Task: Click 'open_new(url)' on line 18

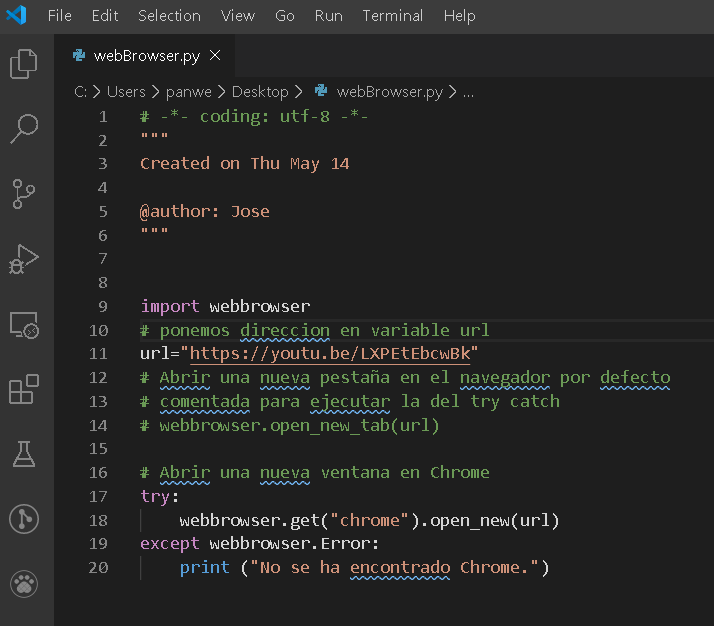Action: 495,520
